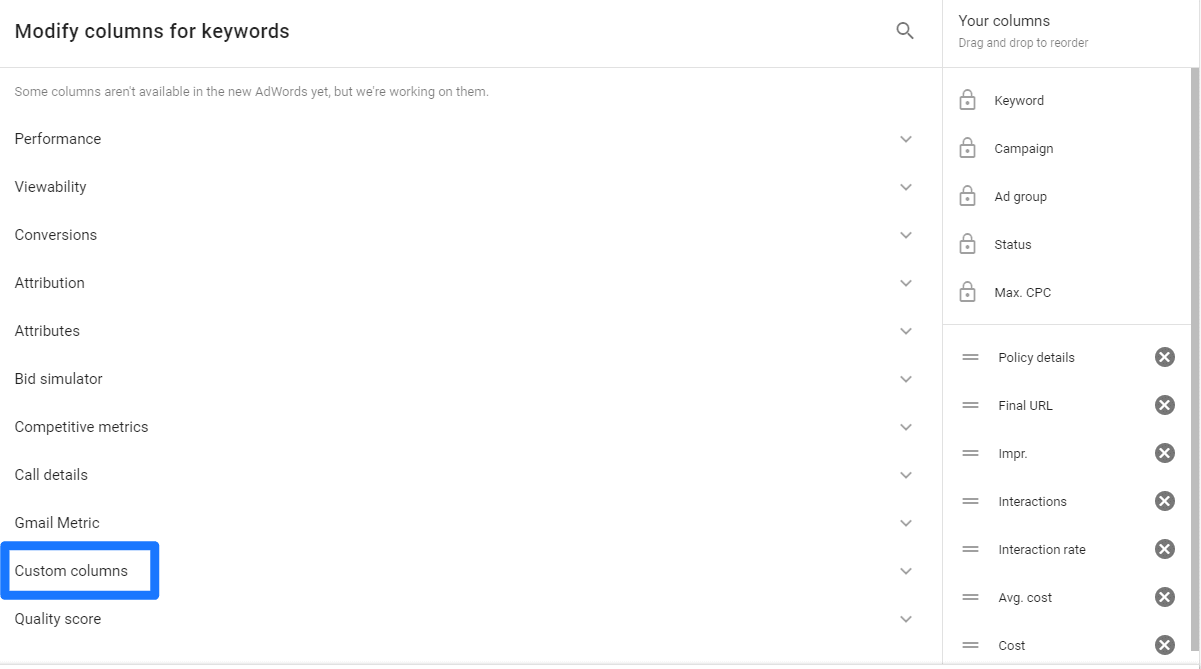Open the search magnifier icon

pyautogui.click(x=905, y=31)
